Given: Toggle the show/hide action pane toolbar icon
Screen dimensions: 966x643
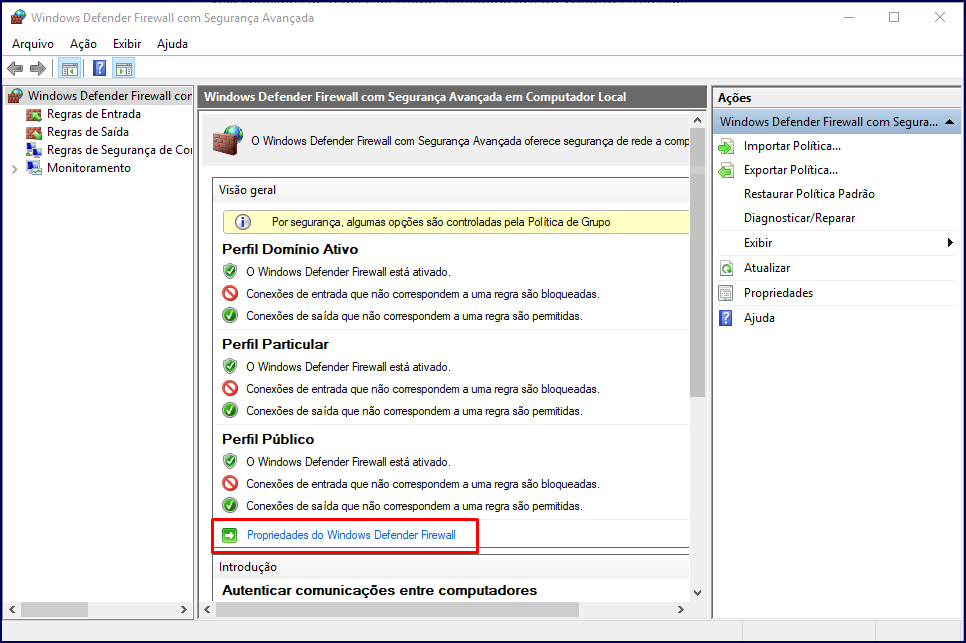Looking at the screenshot, I should coord(124,68).
